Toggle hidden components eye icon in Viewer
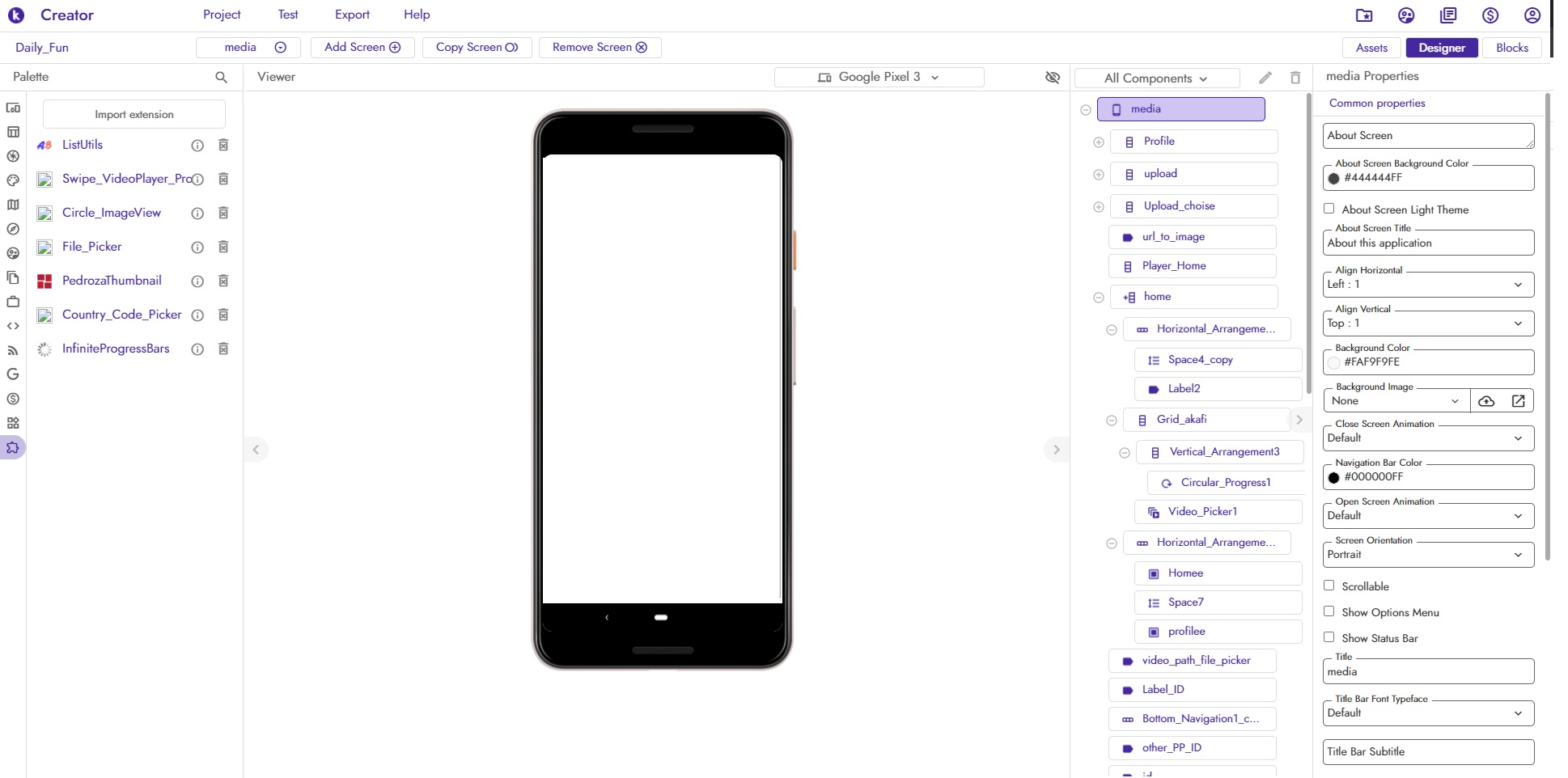 (x=1053, y=77)
